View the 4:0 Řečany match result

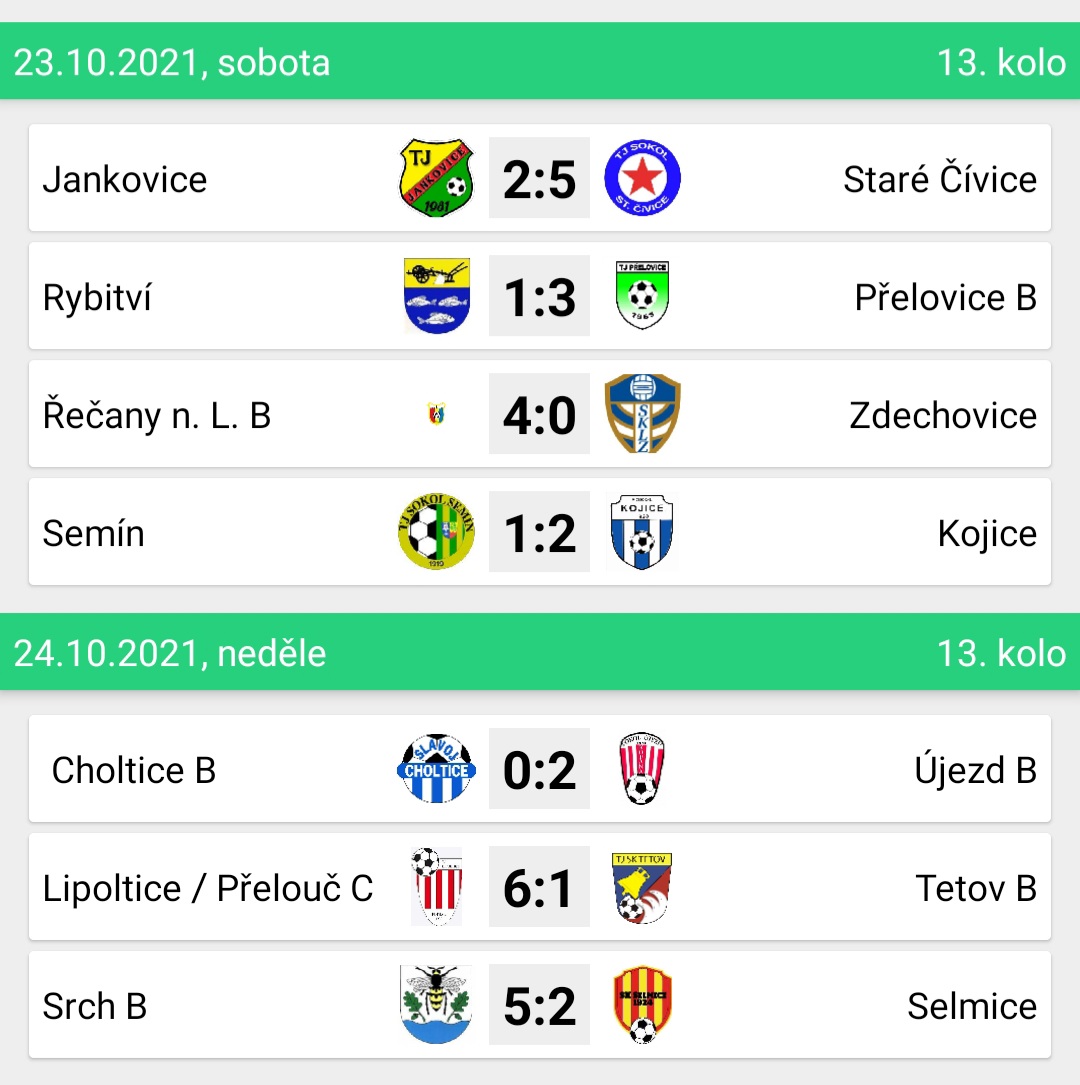539,414
